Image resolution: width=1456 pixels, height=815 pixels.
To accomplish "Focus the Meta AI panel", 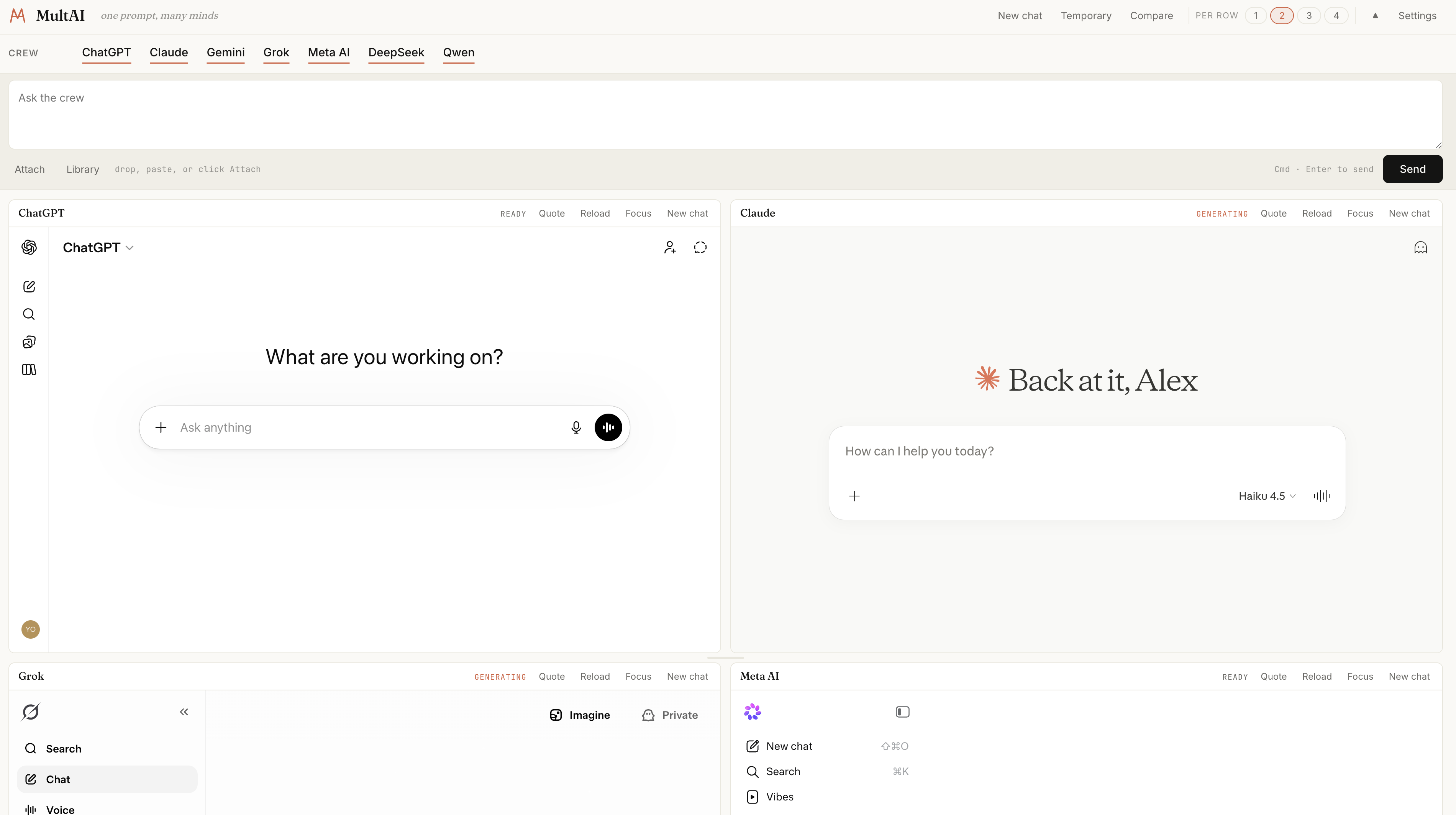I will [x=1360, y=677].
